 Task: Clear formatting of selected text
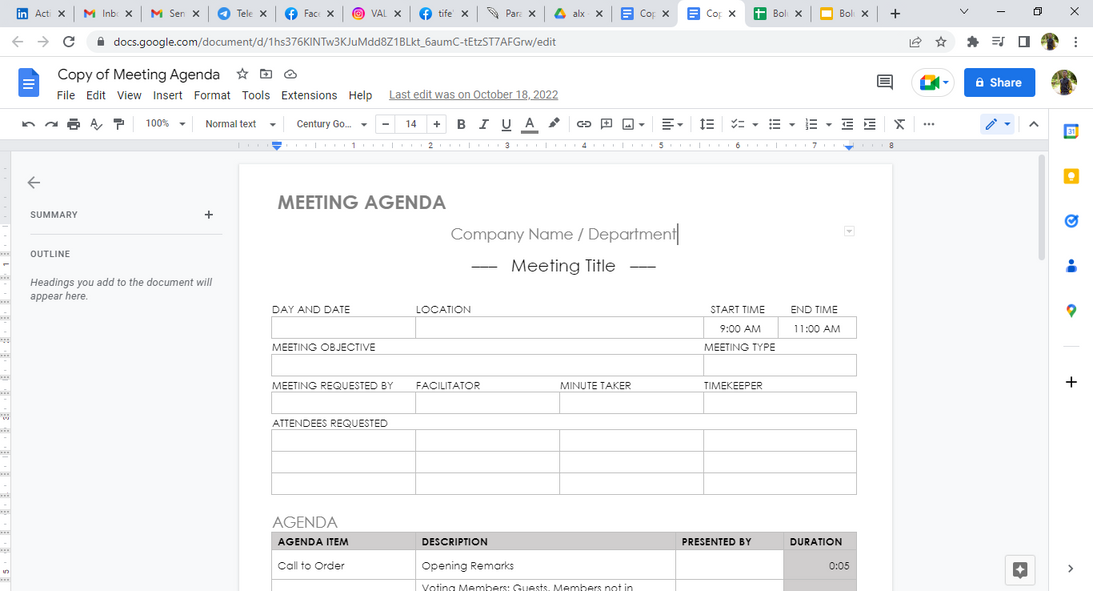pyautogui.click(x=899, y=124)
